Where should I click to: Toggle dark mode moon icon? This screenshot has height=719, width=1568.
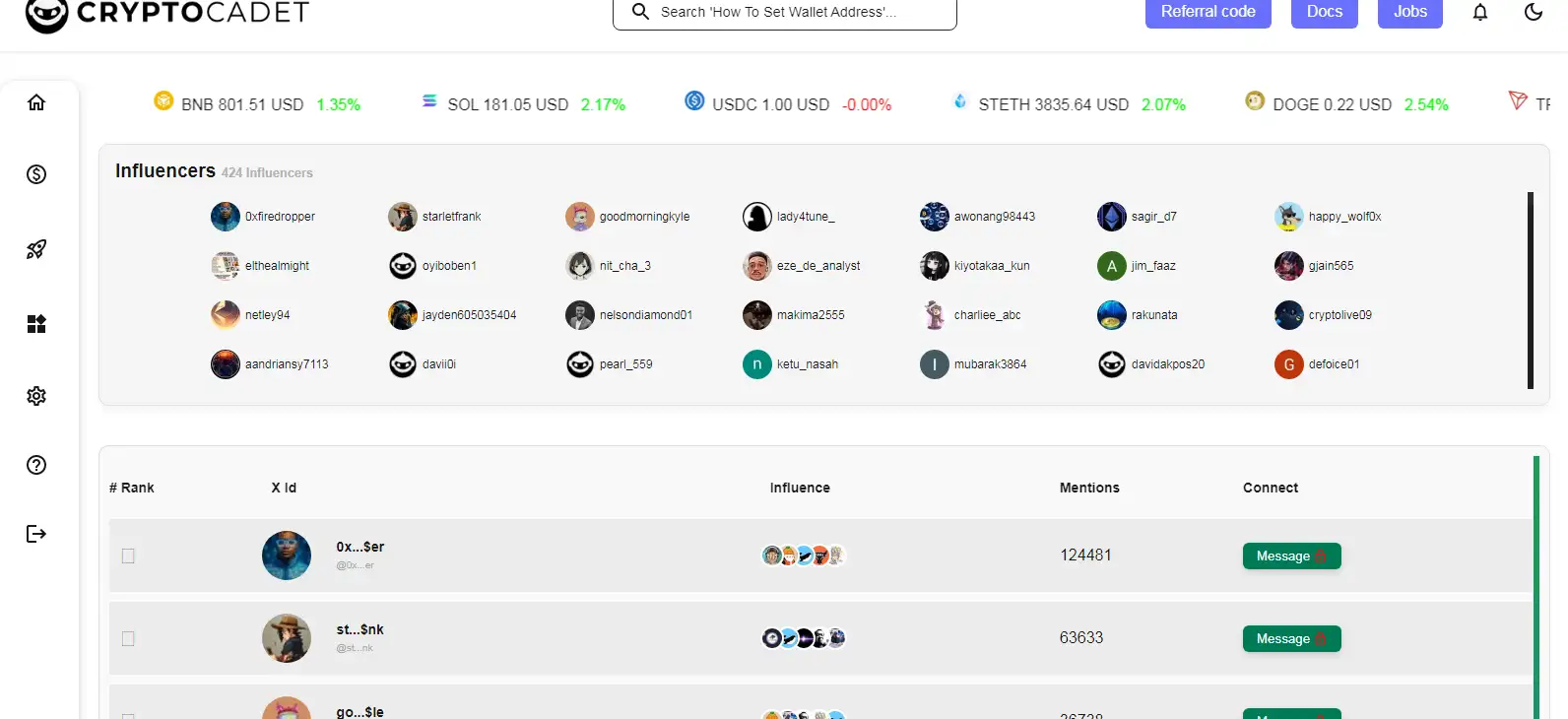click(x=1533, y=12)
